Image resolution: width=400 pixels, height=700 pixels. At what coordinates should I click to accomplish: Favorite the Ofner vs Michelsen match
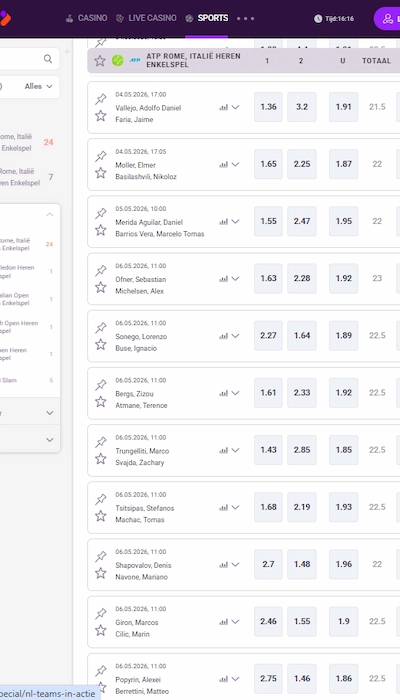click(x=101, y=287)
